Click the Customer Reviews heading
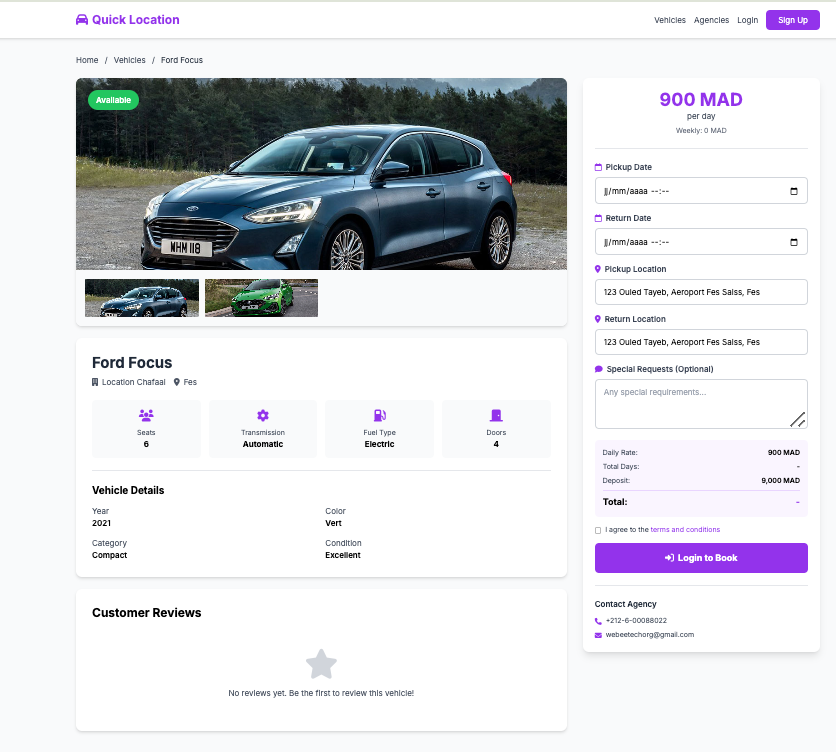Image resolution: width=836 pixels, height=752 pixels. (147, 613)
